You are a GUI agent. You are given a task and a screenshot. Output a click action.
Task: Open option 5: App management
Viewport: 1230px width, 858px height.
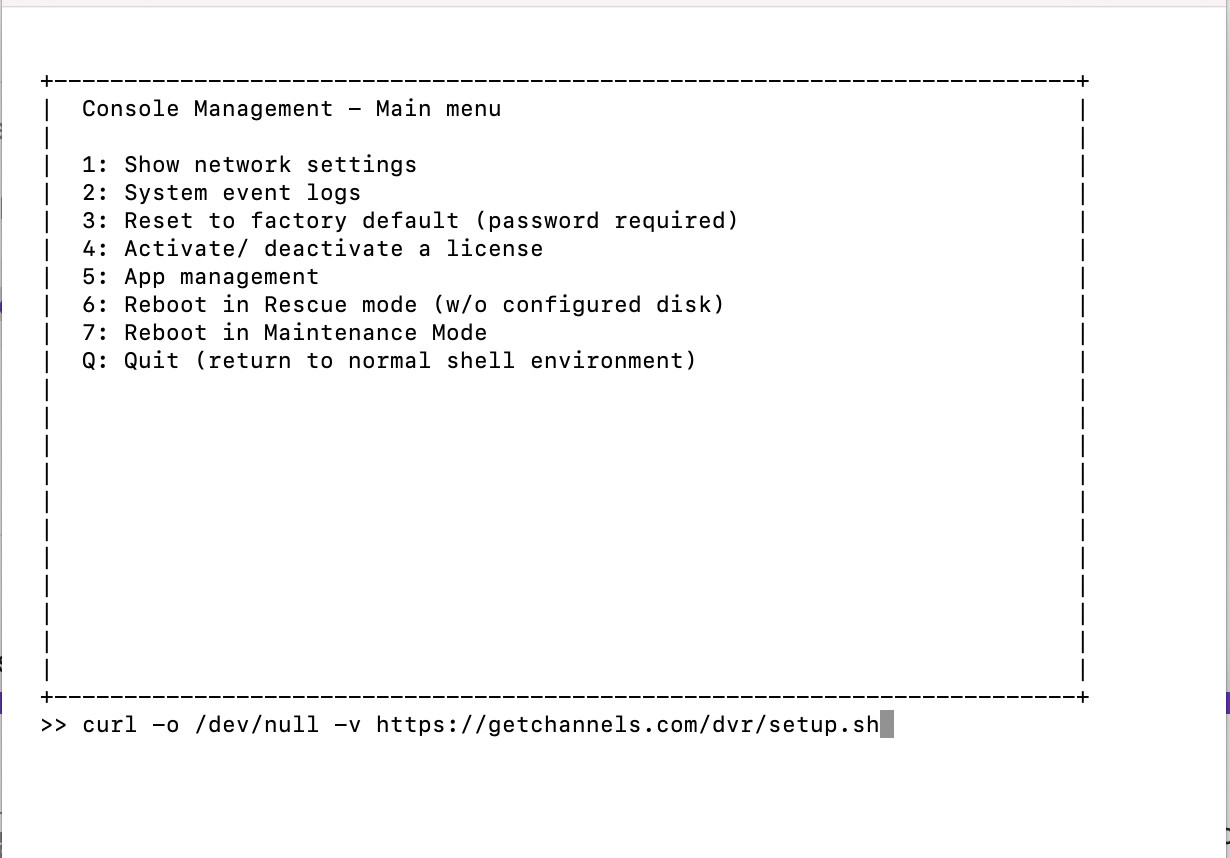point(200,277)
